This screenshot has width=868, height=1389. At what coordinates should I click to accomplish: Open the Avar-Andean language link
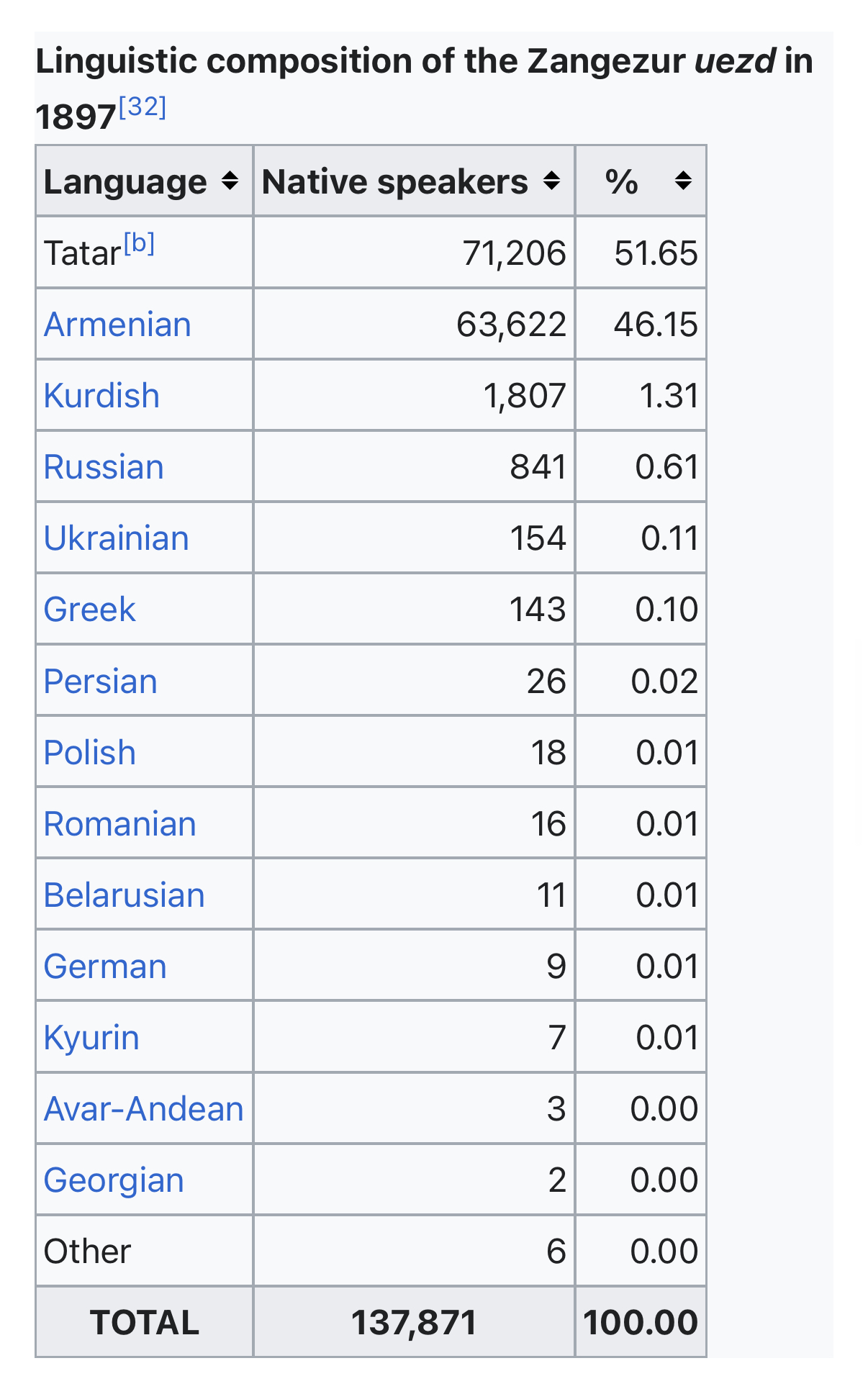(x=144, y=1109)
